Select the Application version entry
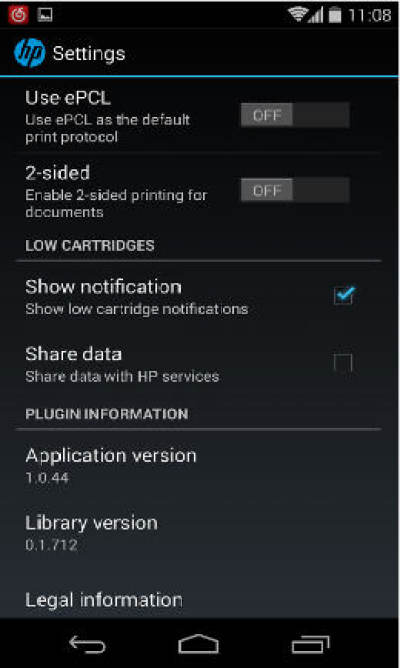Image resolution: width=400 pixels, height=668 pixels. coord(199,465)
